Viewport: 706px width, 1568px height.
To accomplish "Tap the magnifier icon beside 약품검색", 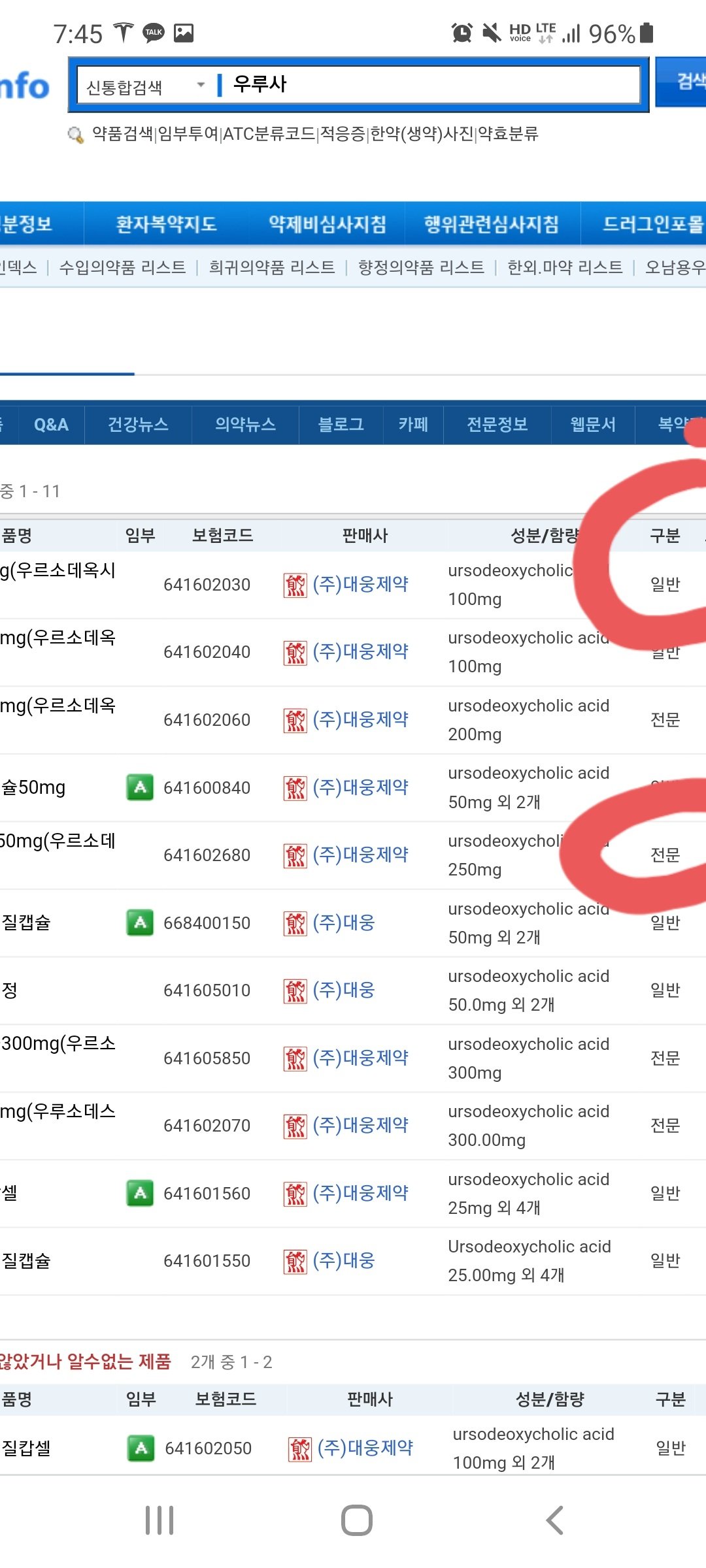I will pos(76,135).
